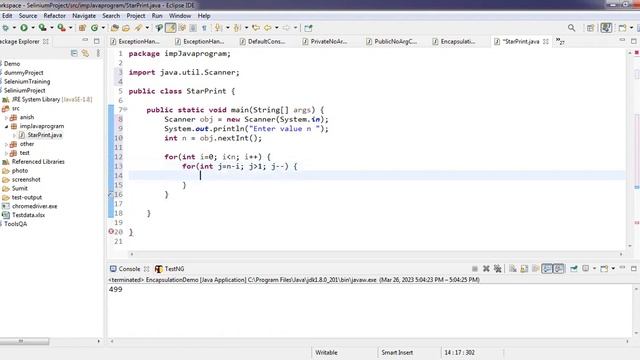Toggle Show Console on Standard Out change

547,268
